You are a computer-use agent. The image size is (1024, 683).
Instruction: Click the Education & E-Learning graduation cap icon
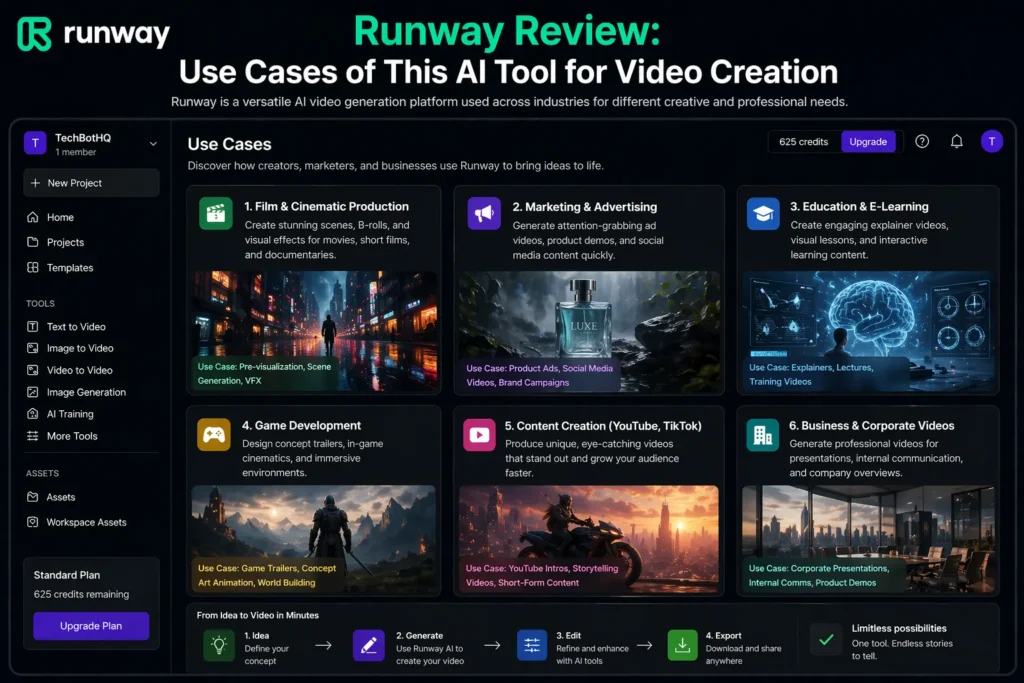[763, 213]
